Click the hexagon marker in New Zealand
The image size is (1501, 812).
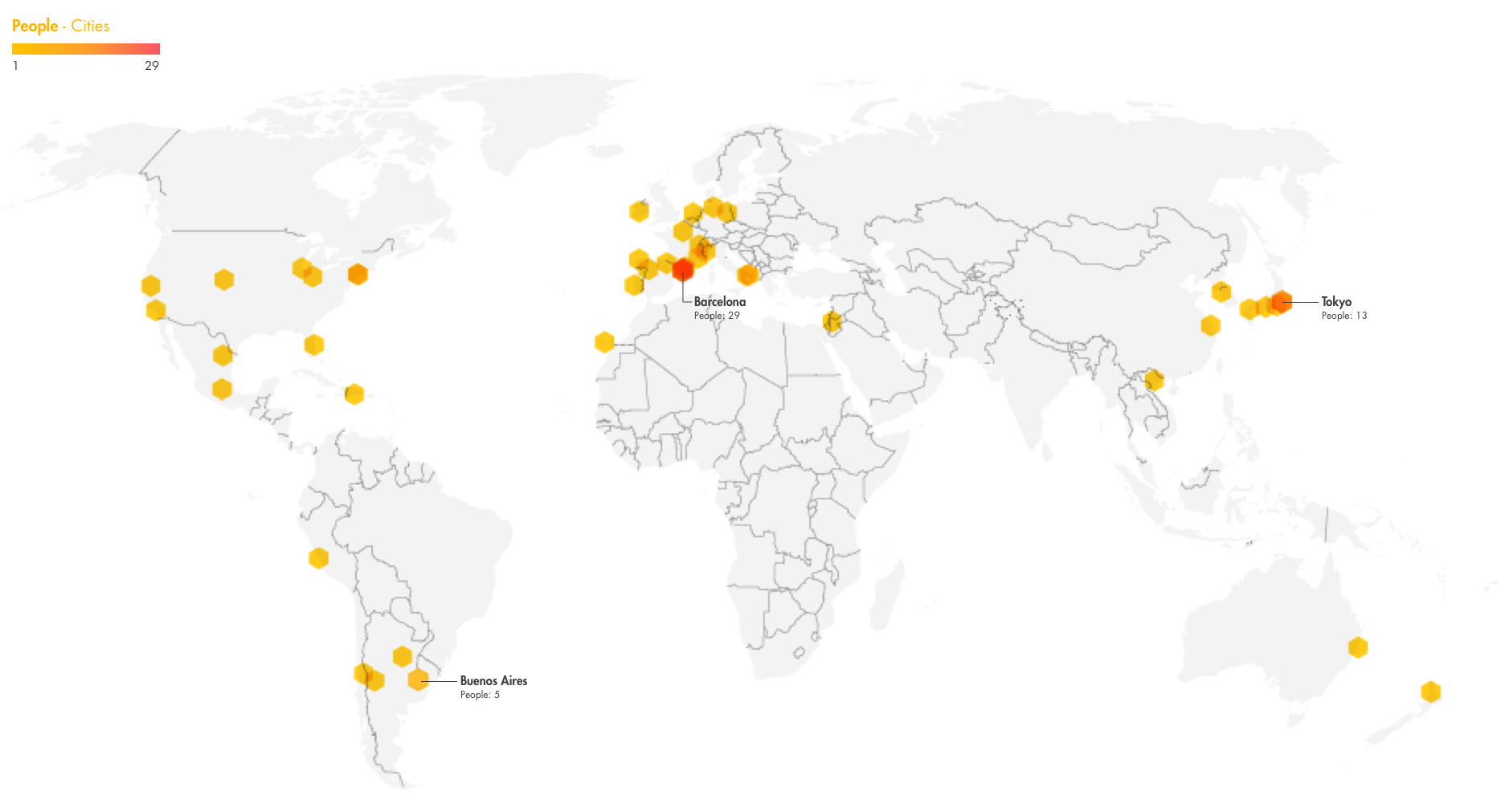1430,692
